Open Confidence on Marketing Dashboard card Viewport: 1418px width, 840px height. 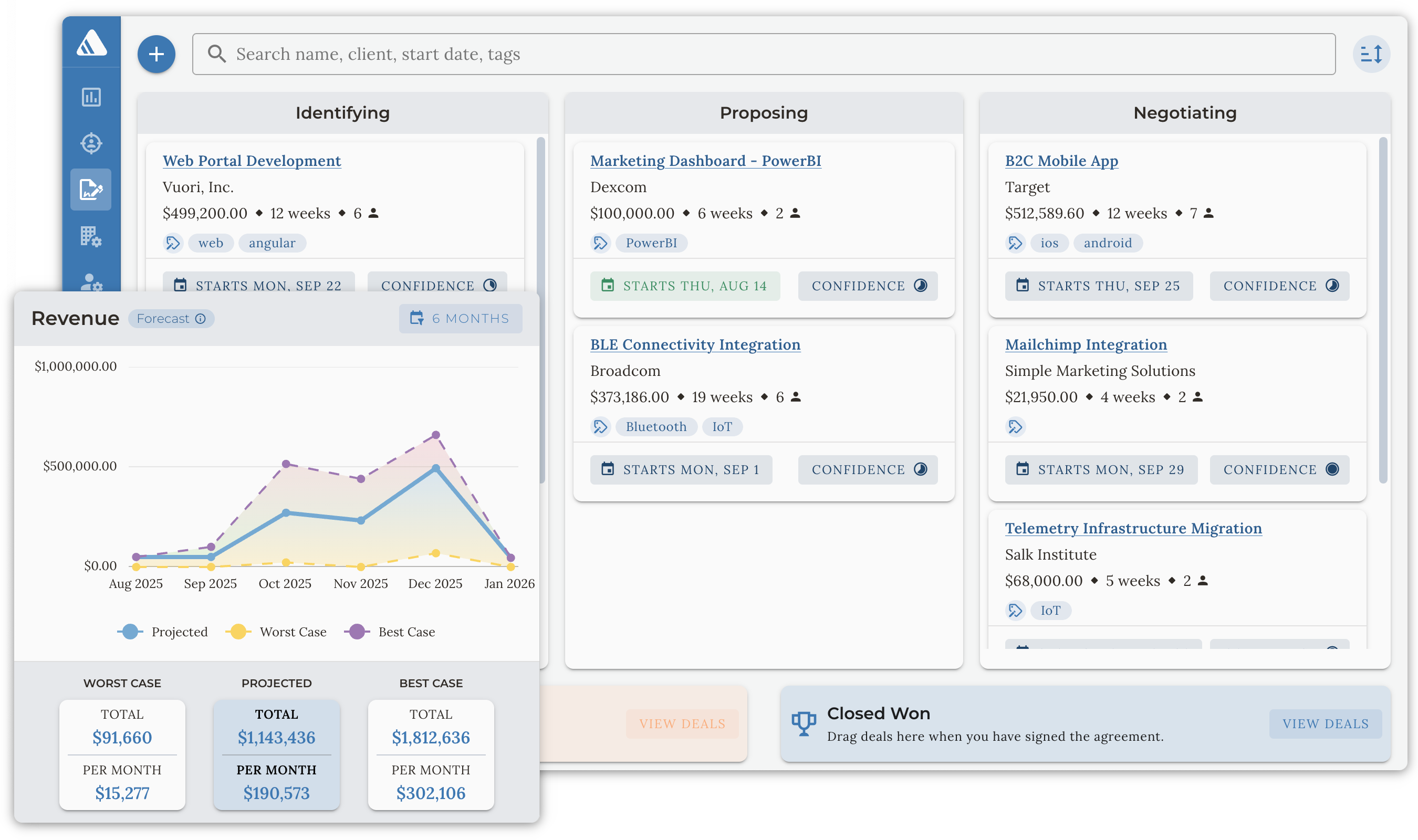867,286
